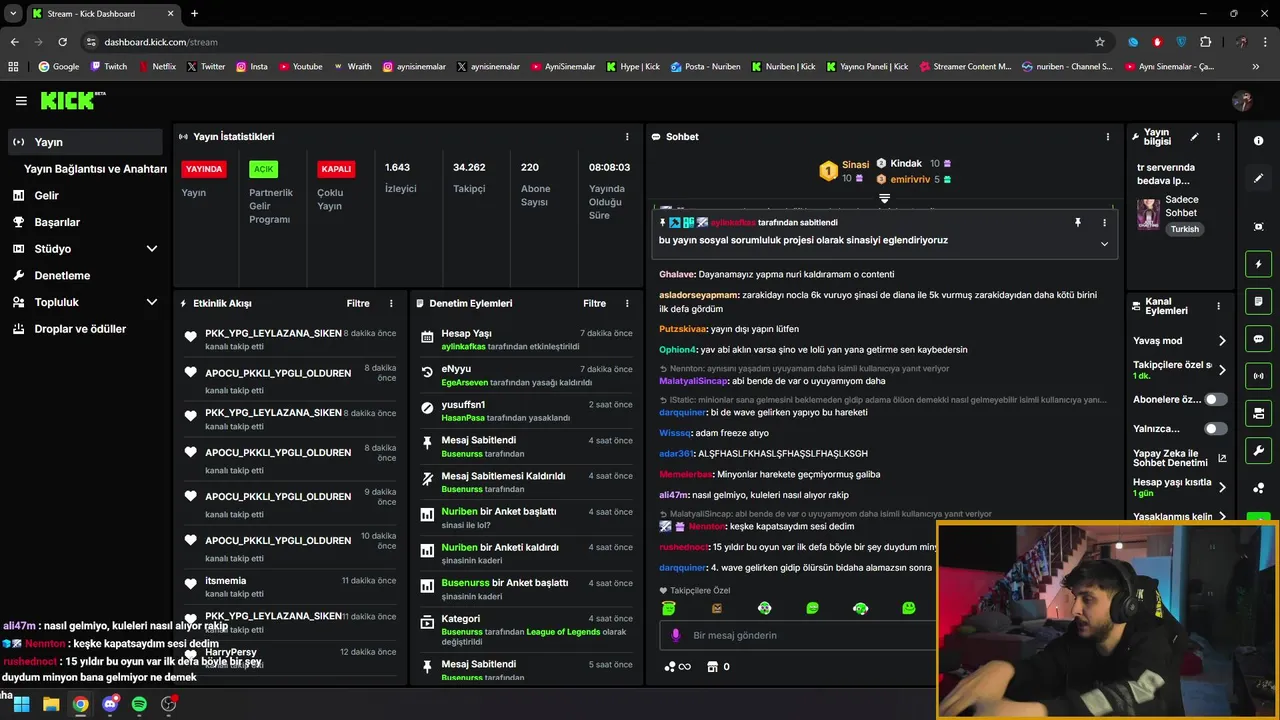This screenshot has height=720, width=1280.
Task: Open the Windows Start menu
Action: (21, 704)
